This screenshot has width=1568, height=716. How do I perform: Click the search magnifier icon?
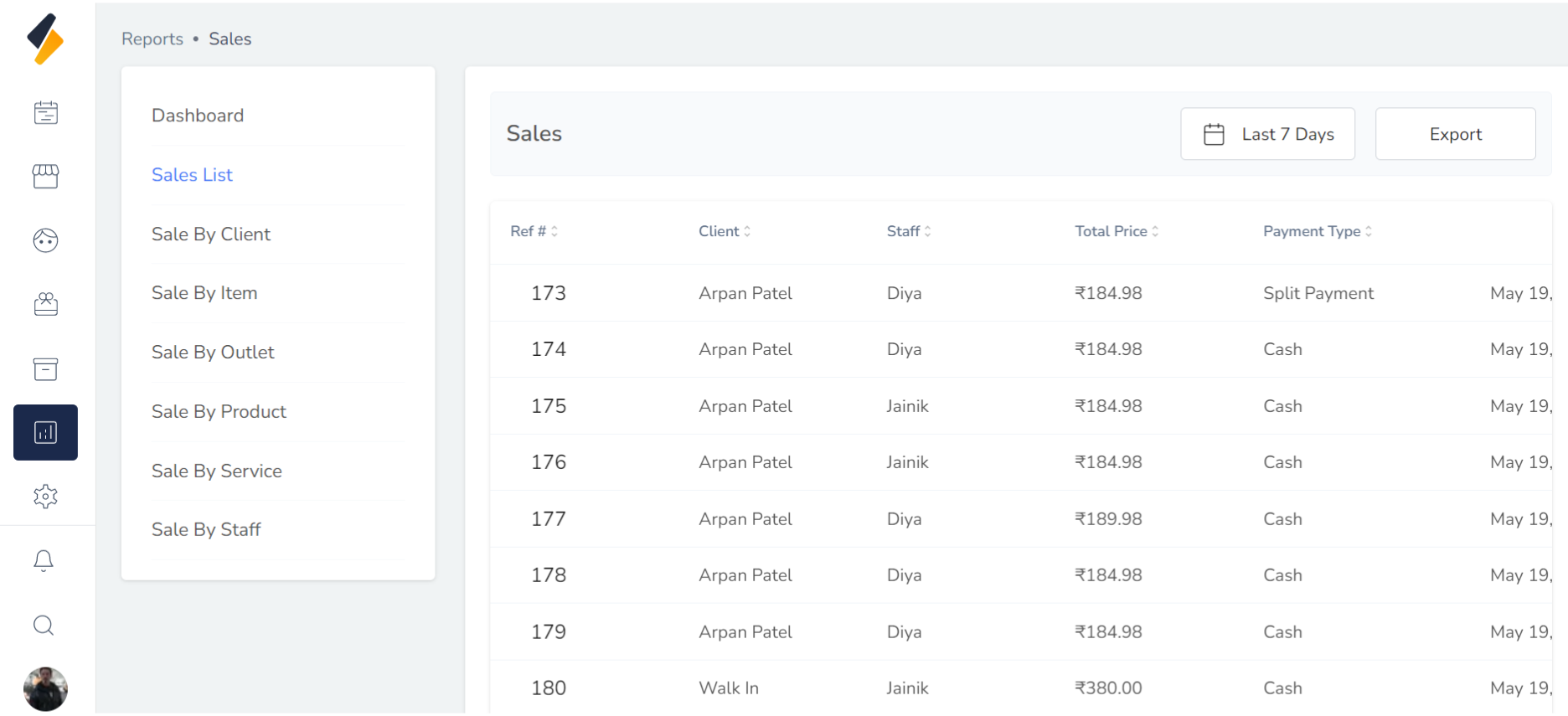pos(44,626)
